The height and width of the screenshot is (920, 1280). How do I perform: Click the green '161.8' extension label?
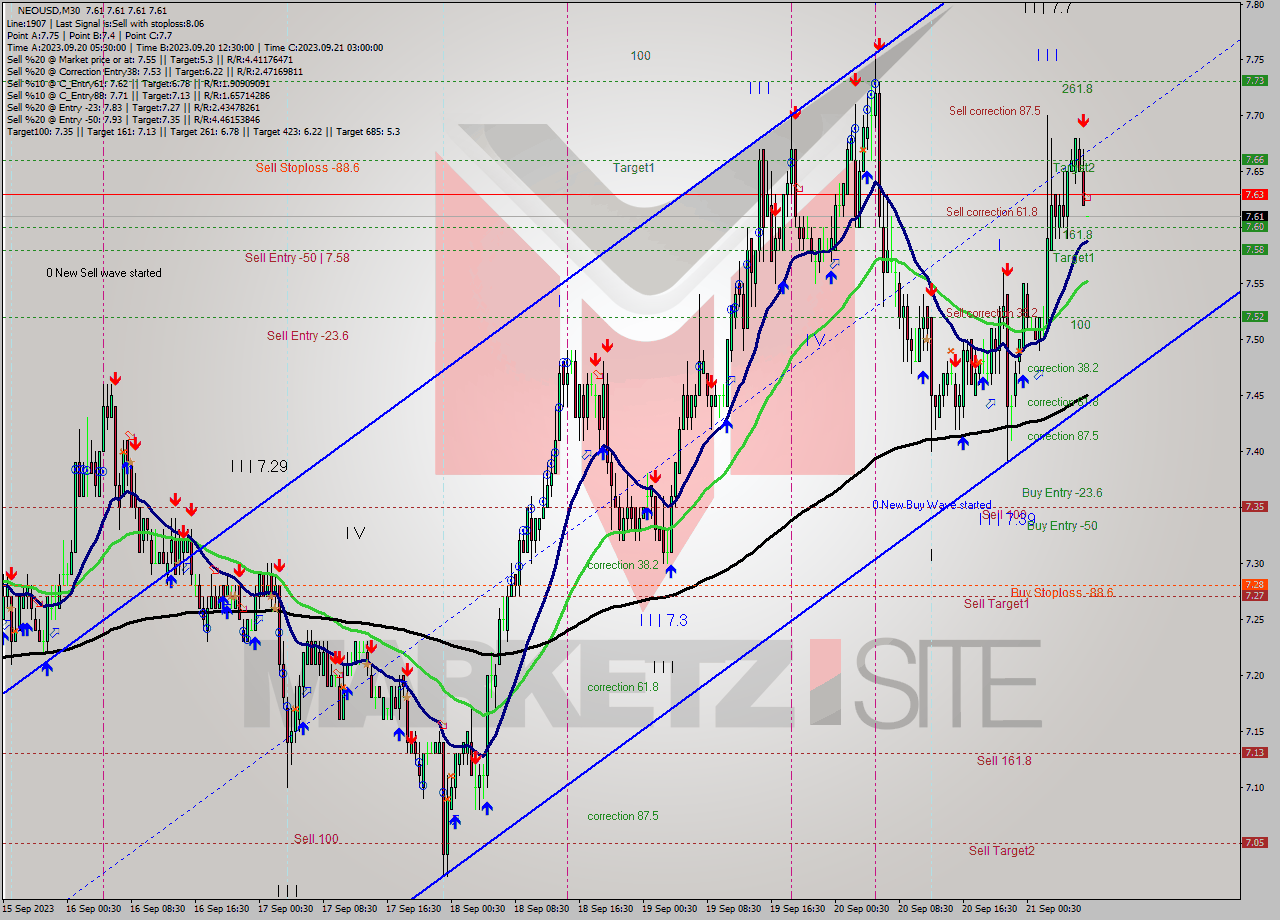tap(1077, 235)
